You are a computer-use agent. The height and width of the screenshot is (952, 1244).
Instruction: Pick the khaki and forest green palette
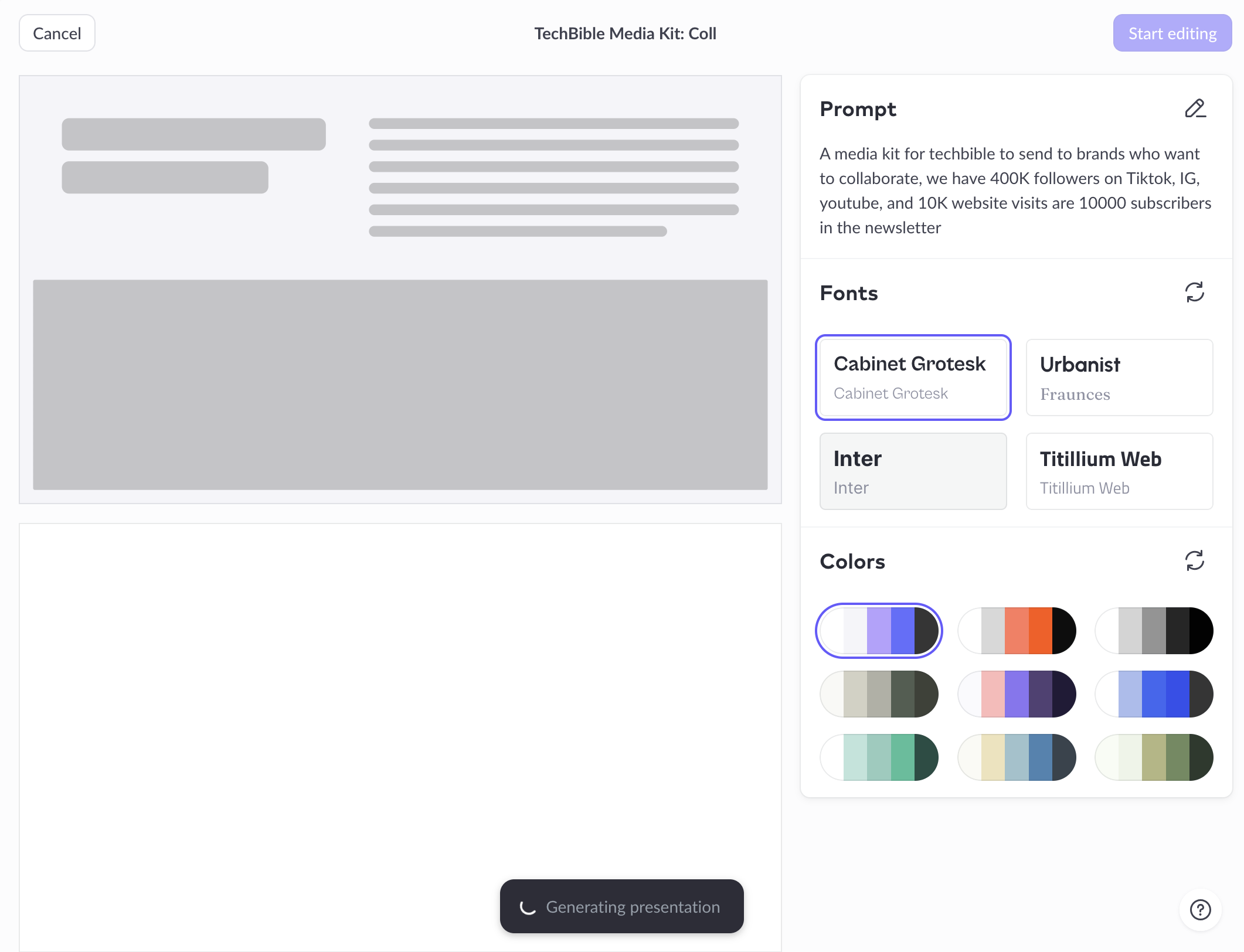point(1154,757)
